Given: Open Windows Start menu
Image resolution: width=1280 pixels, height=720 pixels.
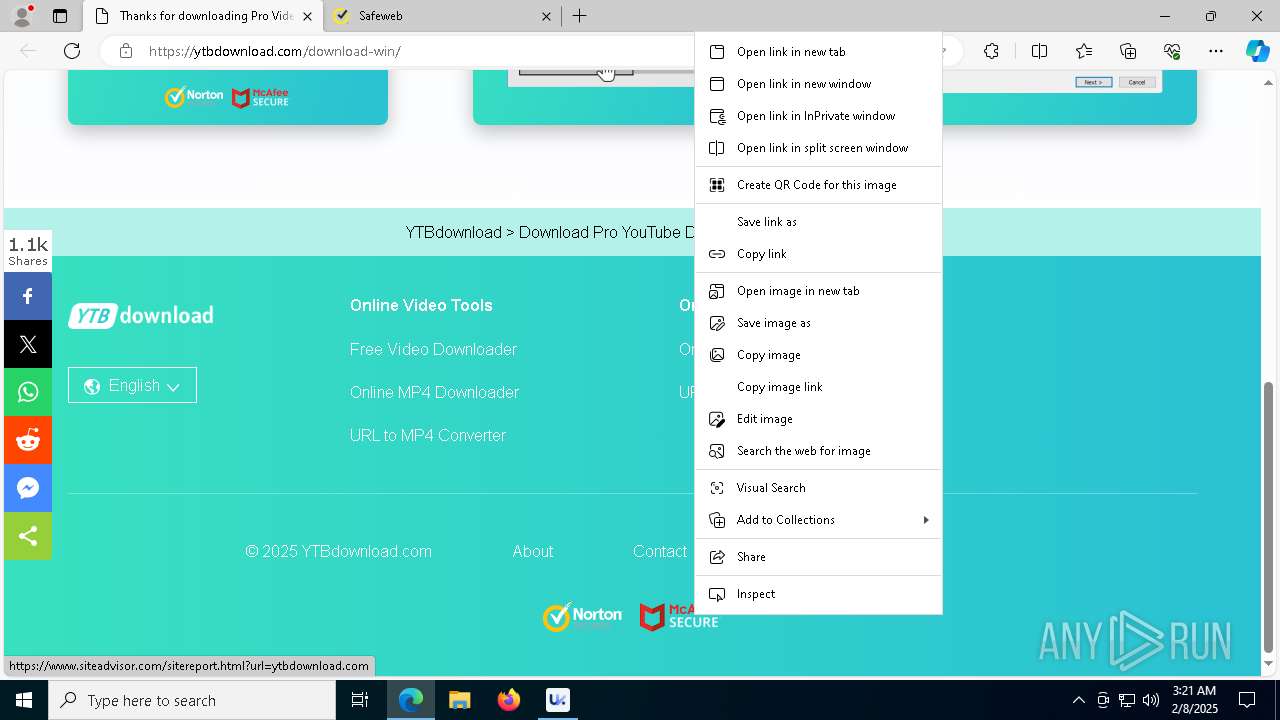Looking at the screenshot, I should (24, 700).
